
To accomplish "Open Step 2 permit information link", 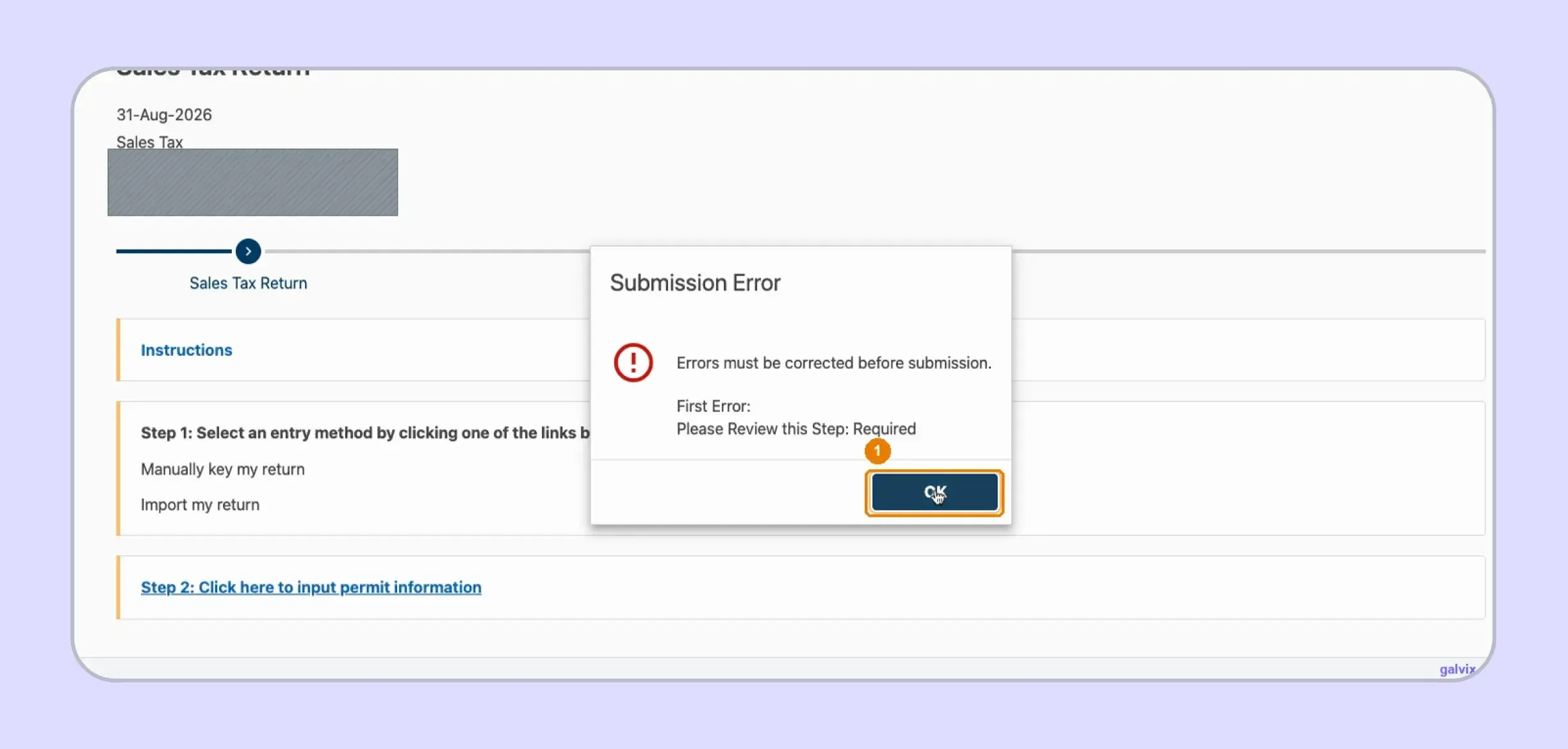I will [x=311, y=587].
